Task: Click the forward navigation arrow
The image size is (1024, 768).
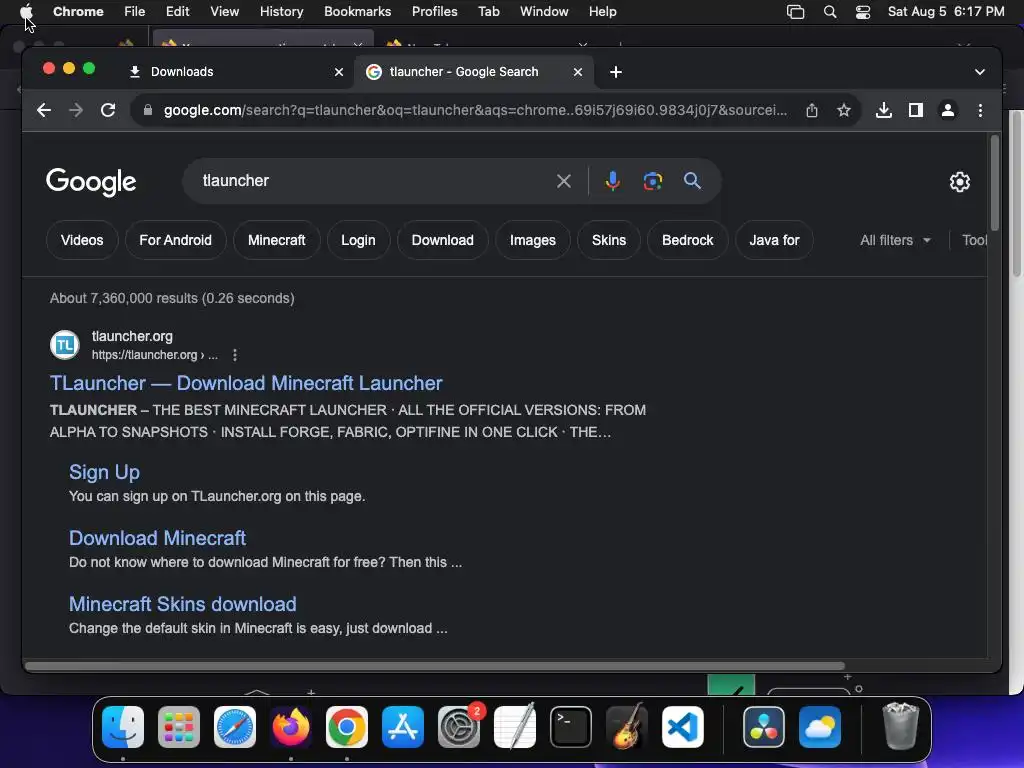Action: coord(76,110)
